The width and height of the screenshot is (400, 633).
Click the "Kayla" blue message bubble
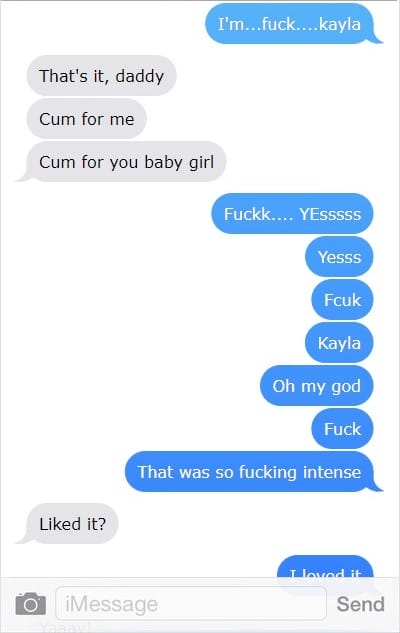[339, 343]
